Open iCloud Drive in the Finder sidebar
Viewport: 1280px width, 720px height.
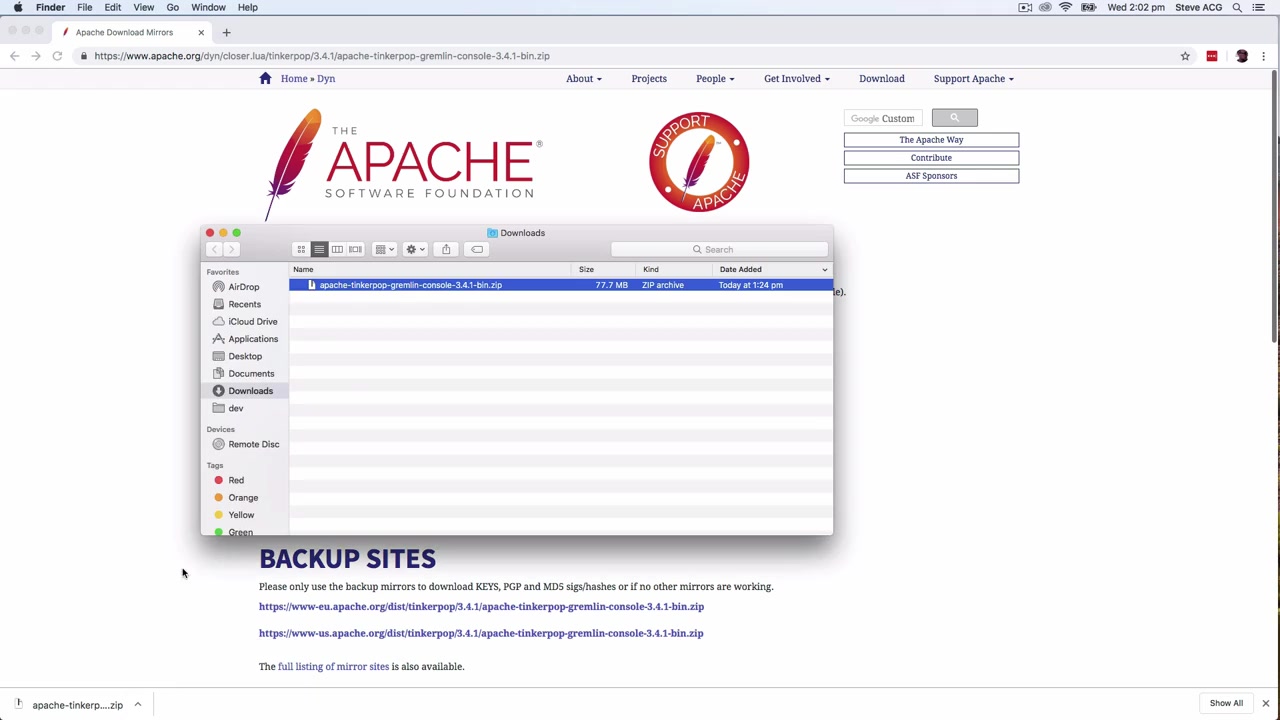click(x=252, y=321)
